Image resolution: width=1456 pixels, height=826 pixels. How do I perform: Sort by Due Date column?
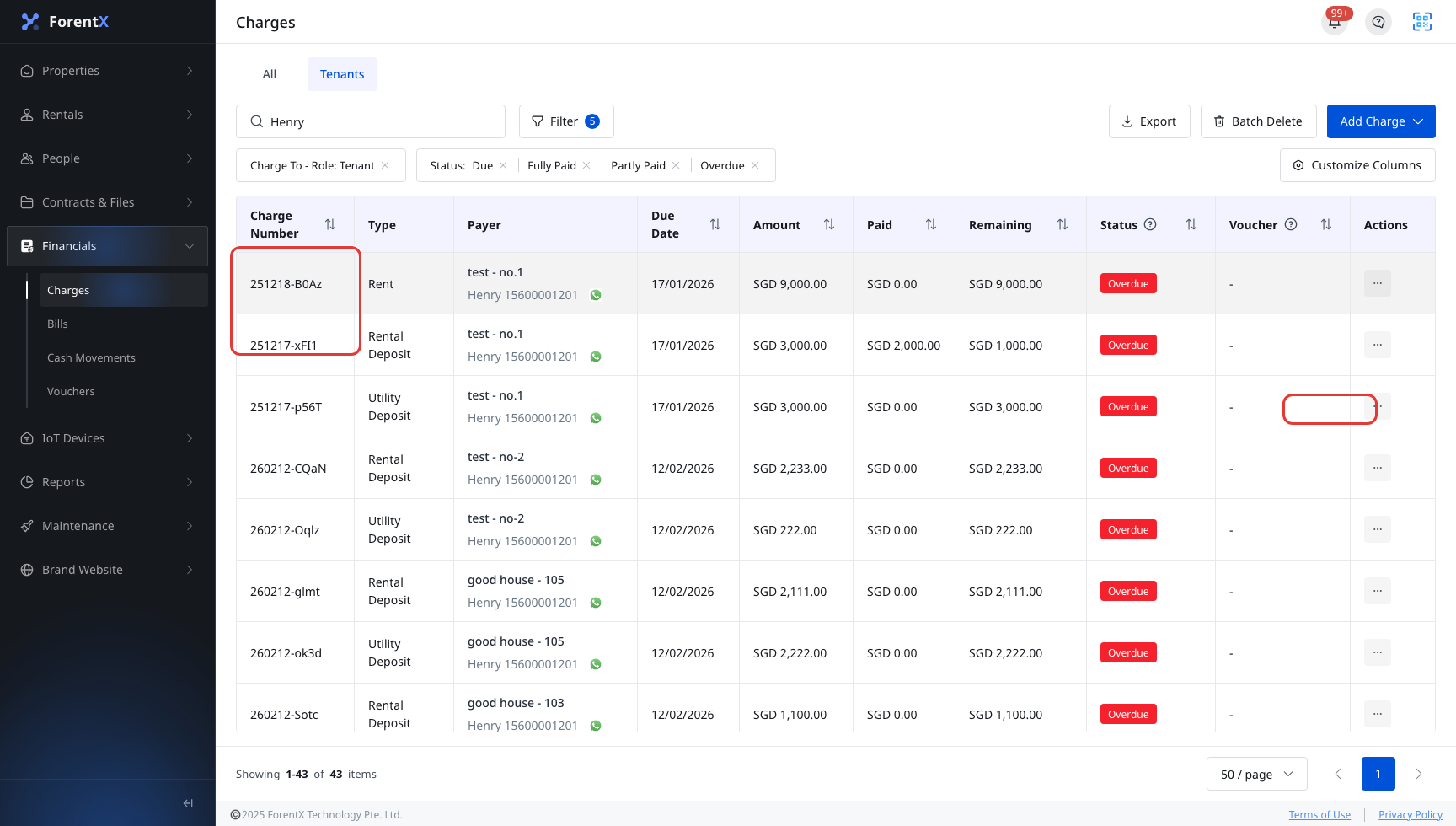click(x=715, y=224)
